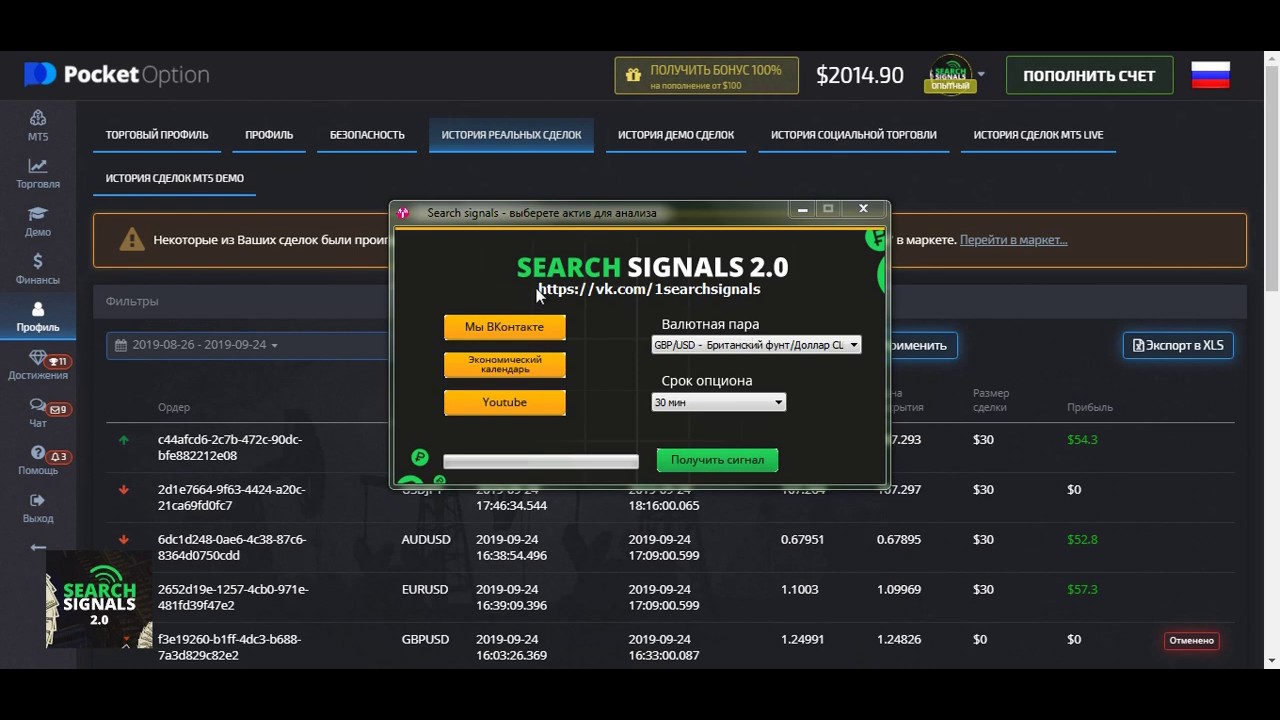Click the Фильтры section header
1280x720 pixels.
132,301
